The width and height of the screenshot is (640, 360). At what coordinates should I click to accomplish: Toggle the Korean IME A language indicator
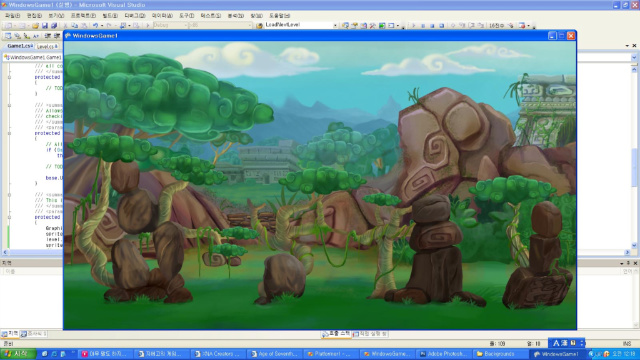tap(556, 343)
